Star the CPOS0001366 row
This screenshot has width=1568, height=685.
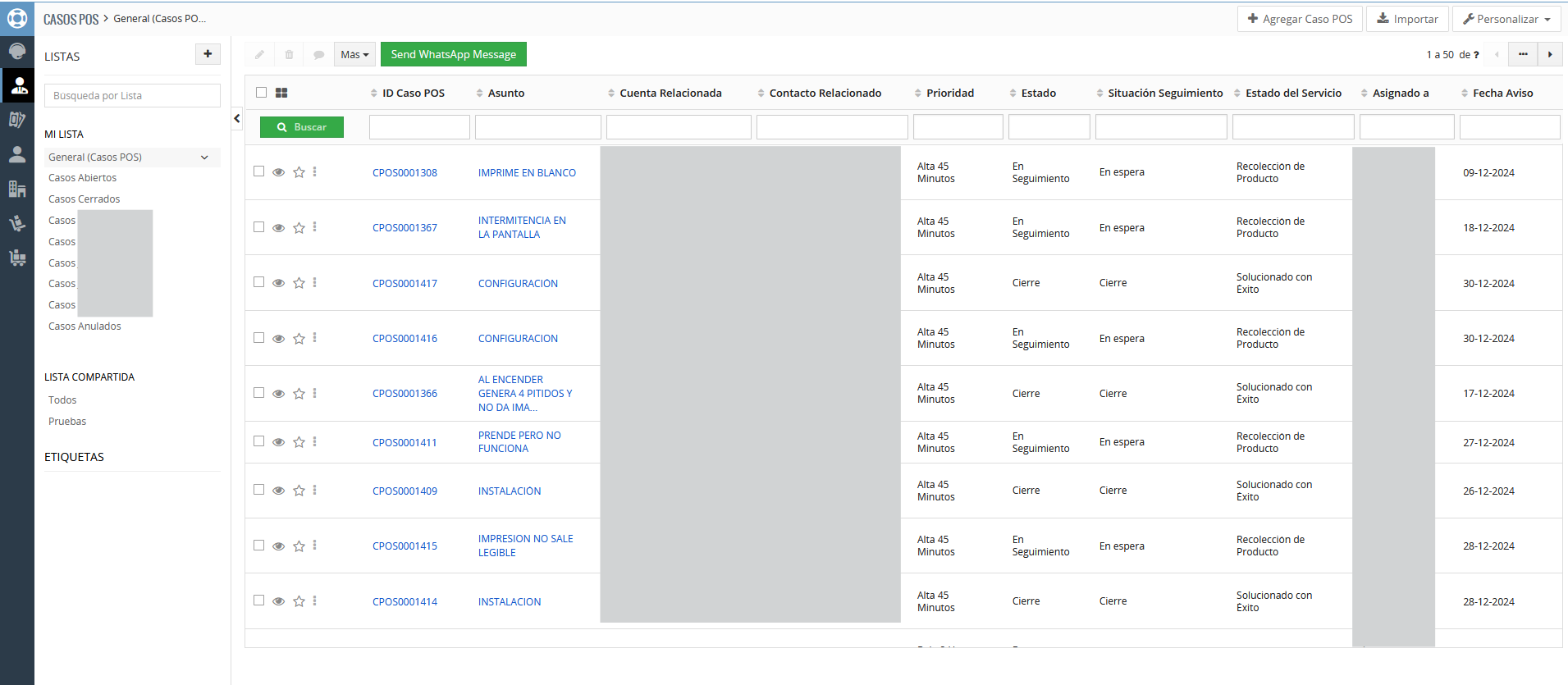299,394
